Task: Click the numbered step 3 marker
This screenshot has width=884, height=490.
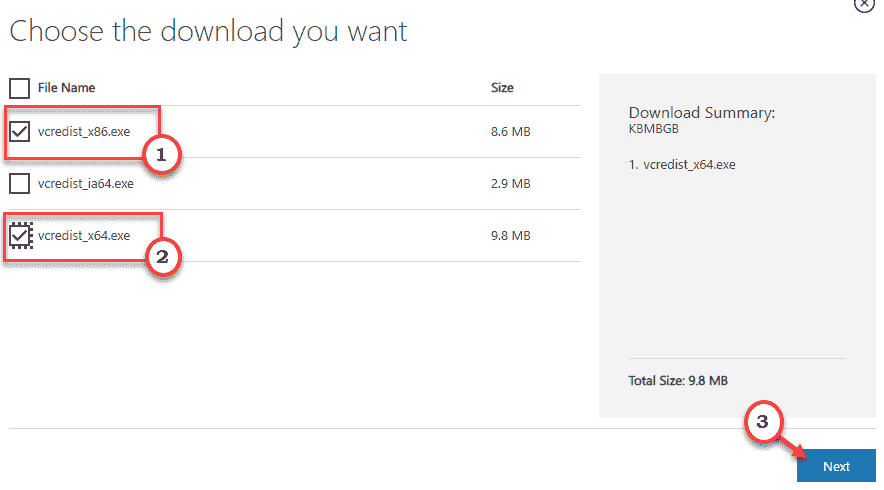Action: pyautogui.click(x=763, y=423)
